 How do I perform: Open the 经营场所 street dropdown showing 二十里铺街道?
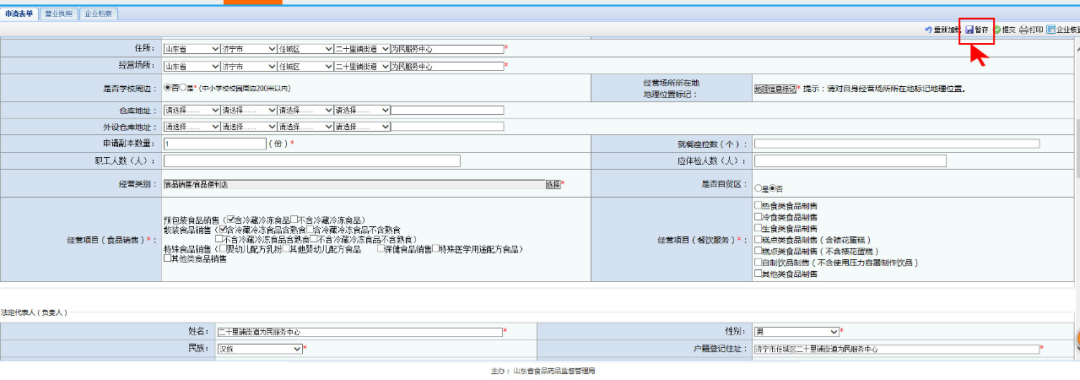[362, 67]
